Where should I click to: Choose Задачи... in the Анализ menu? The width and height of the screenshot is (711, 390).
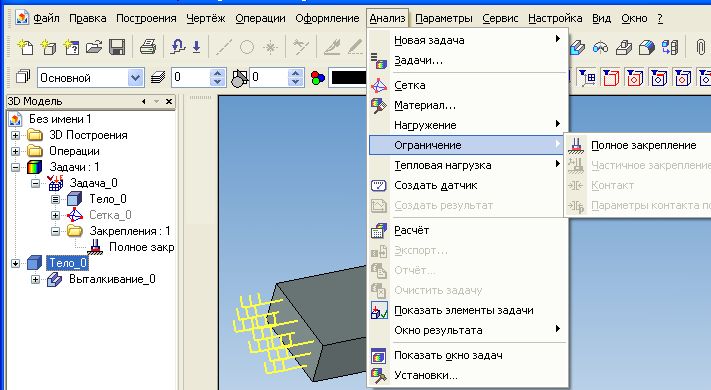468,60
